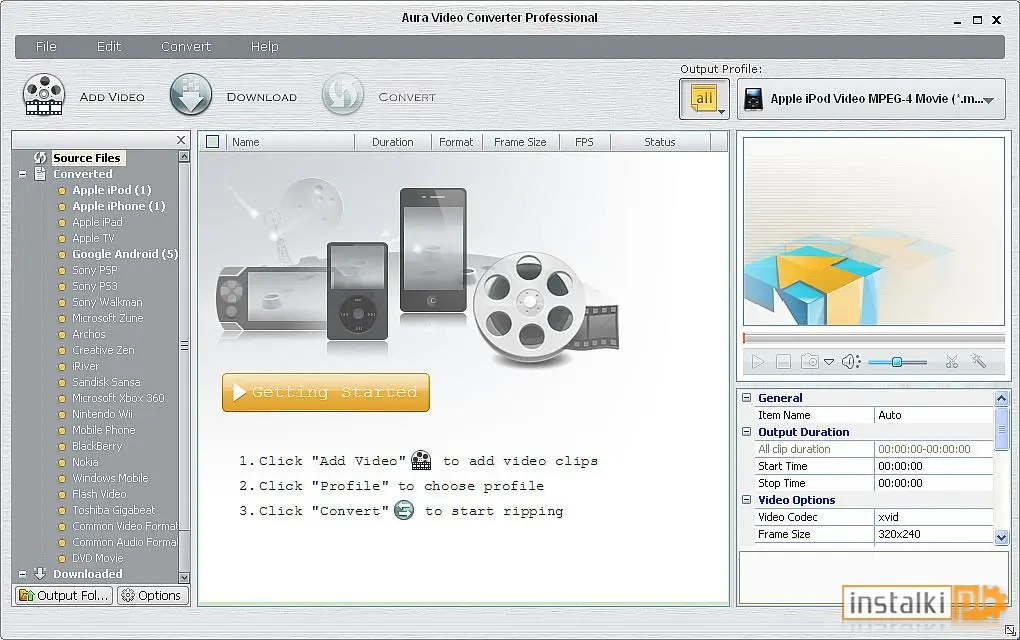The image size is (1020, 640).
Task: Click the Stop Time value field
Action: pos(933,483)
